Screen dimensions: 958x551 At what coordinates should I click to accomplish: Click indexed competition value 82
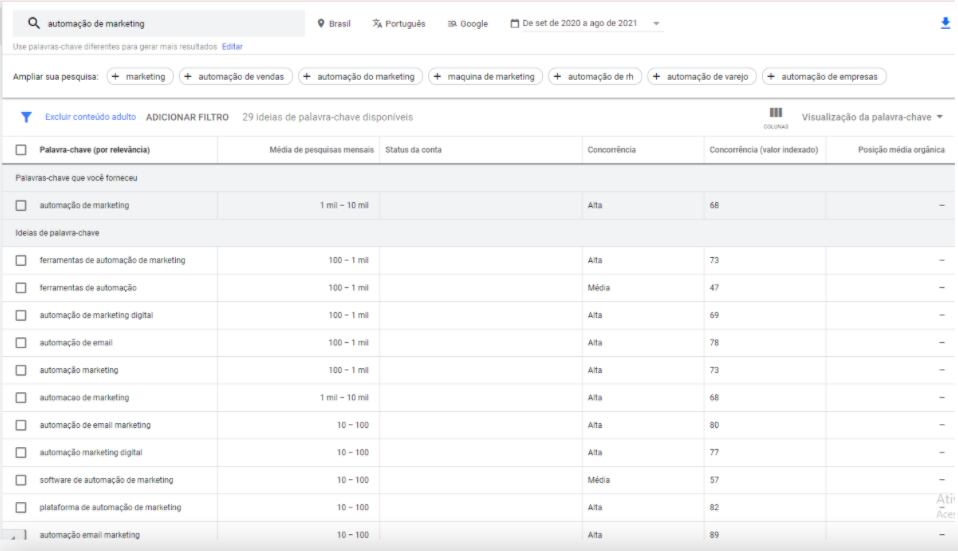[714, 507]
